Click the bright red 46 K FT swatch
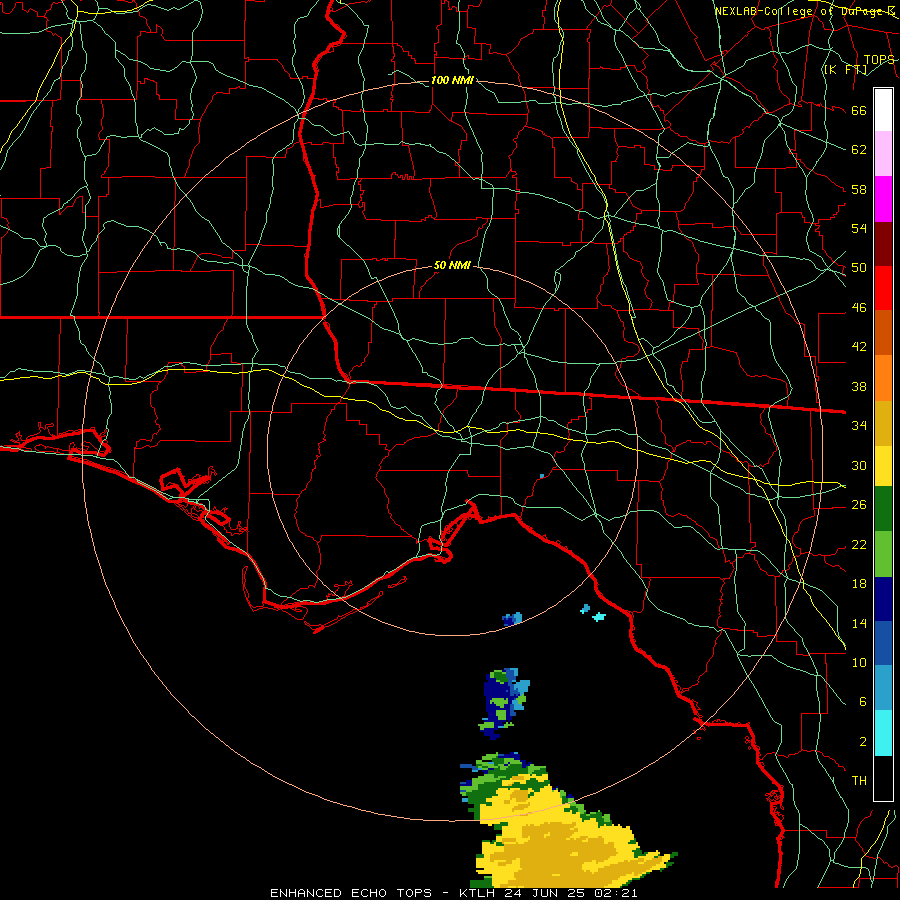Screen dimensions: 900x900 883,288
